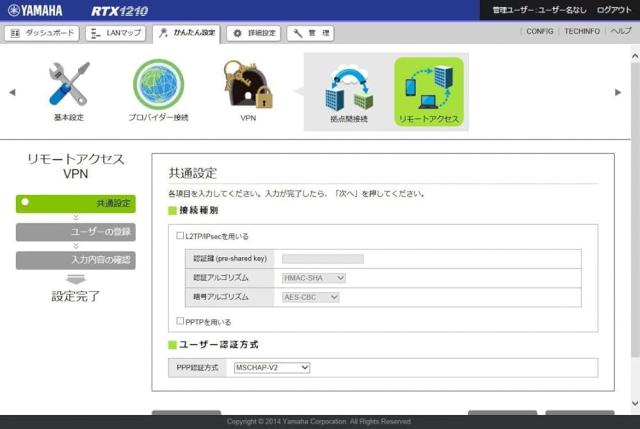Select the 入力内容の確認 step
The height and width of the screenshot is (429, 640).
76,260
